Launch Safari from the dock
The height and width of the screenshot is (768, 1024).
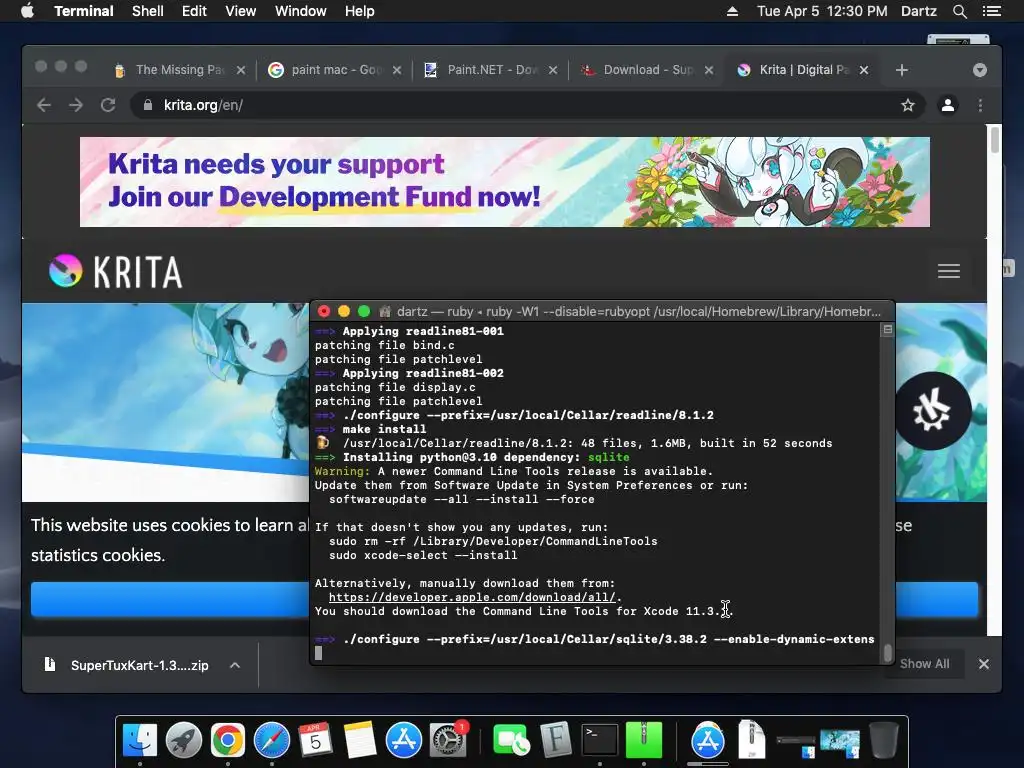272,741
